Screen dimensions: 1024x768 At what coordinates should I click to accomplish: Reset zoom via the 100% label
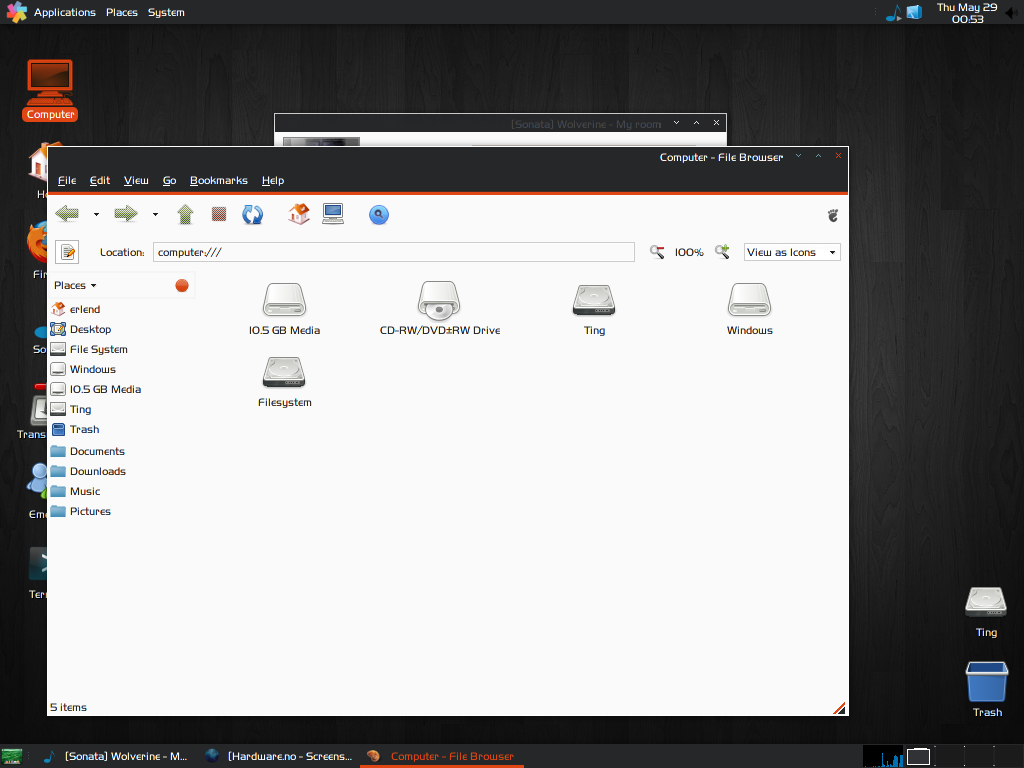click(689, 252)
